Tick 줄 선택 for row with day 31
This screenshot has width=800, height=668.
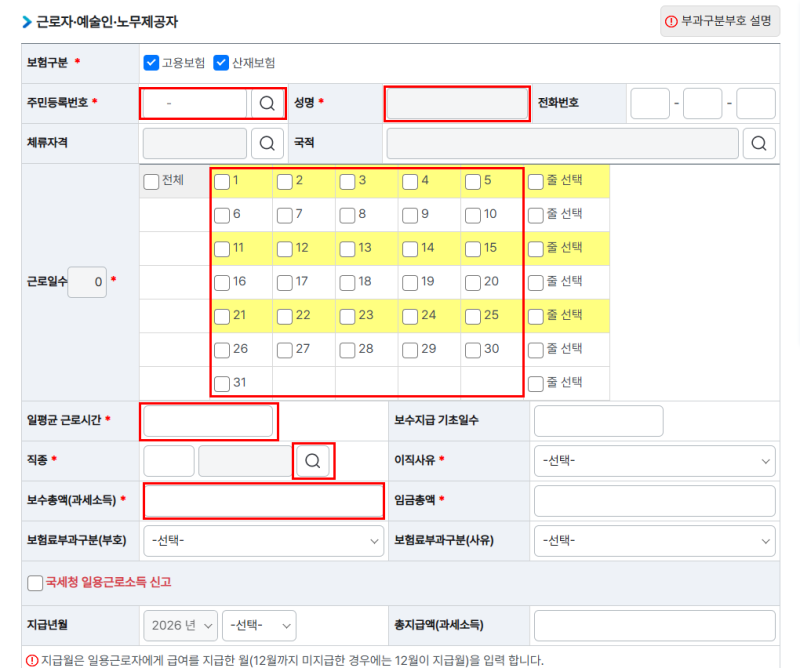536,384
